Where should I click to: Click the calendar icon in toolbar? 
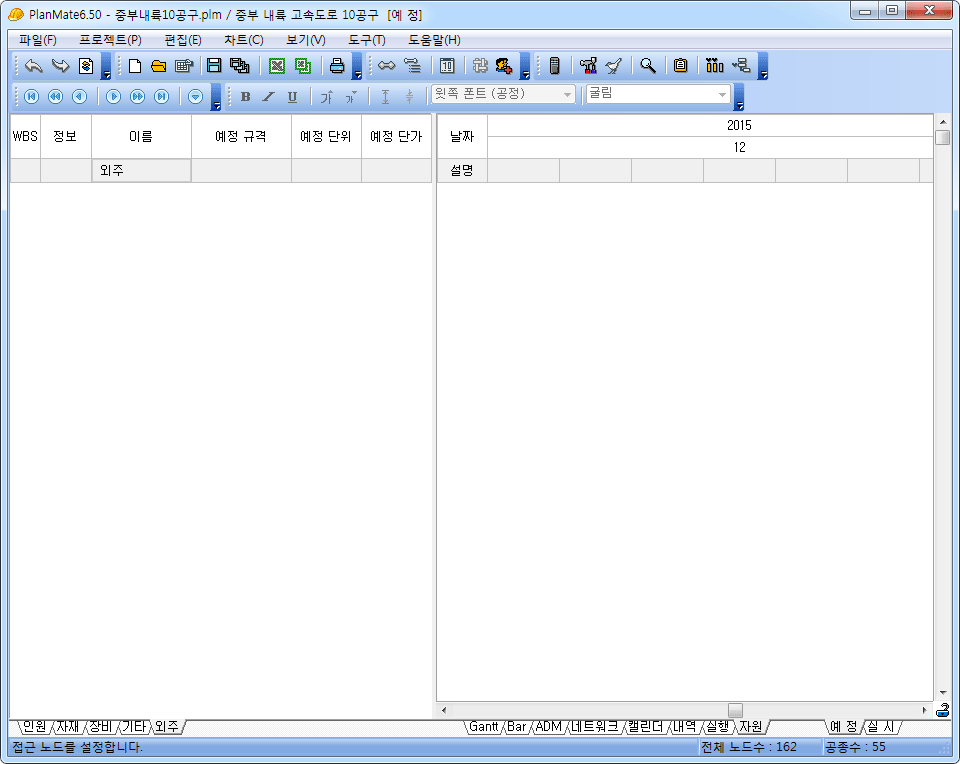[x=447, y=66]
